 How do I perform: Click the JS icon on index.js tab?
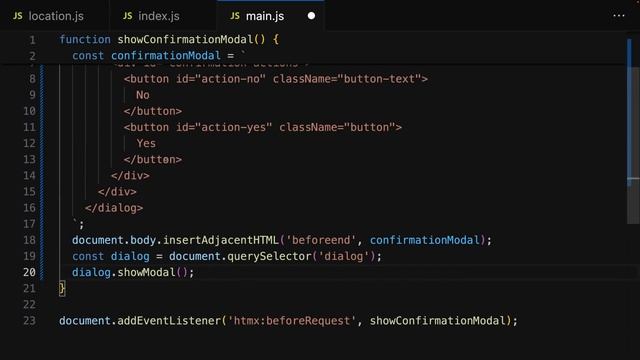127,16
